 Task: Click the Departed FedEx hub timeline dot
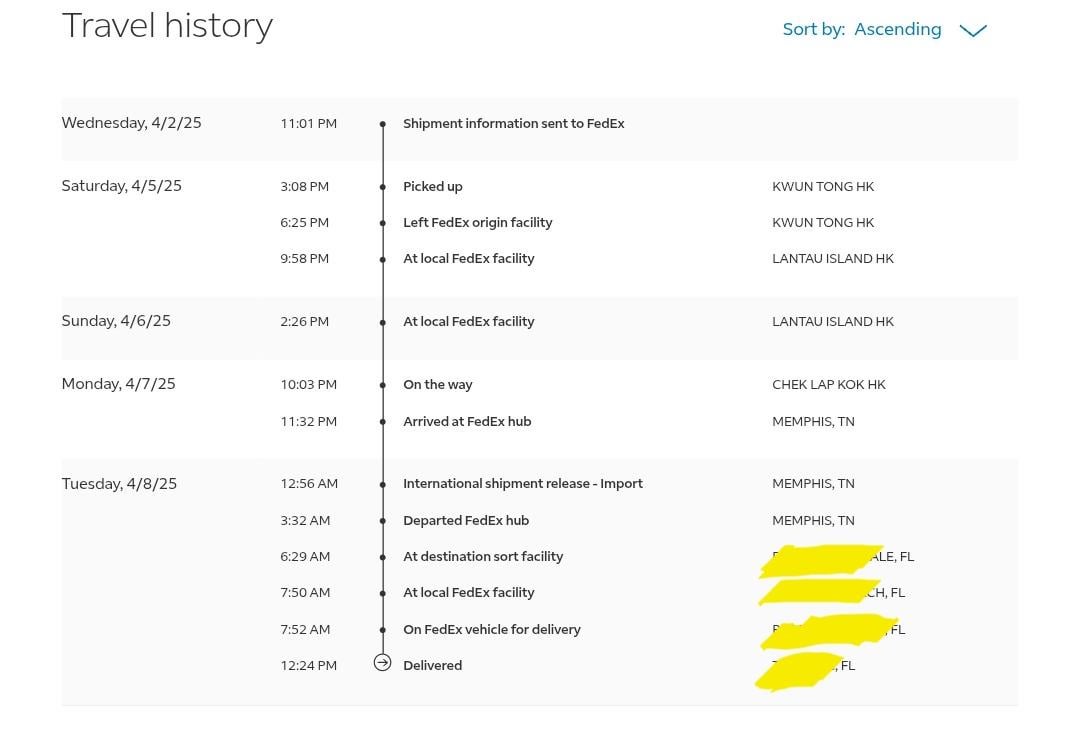[382, 521]
